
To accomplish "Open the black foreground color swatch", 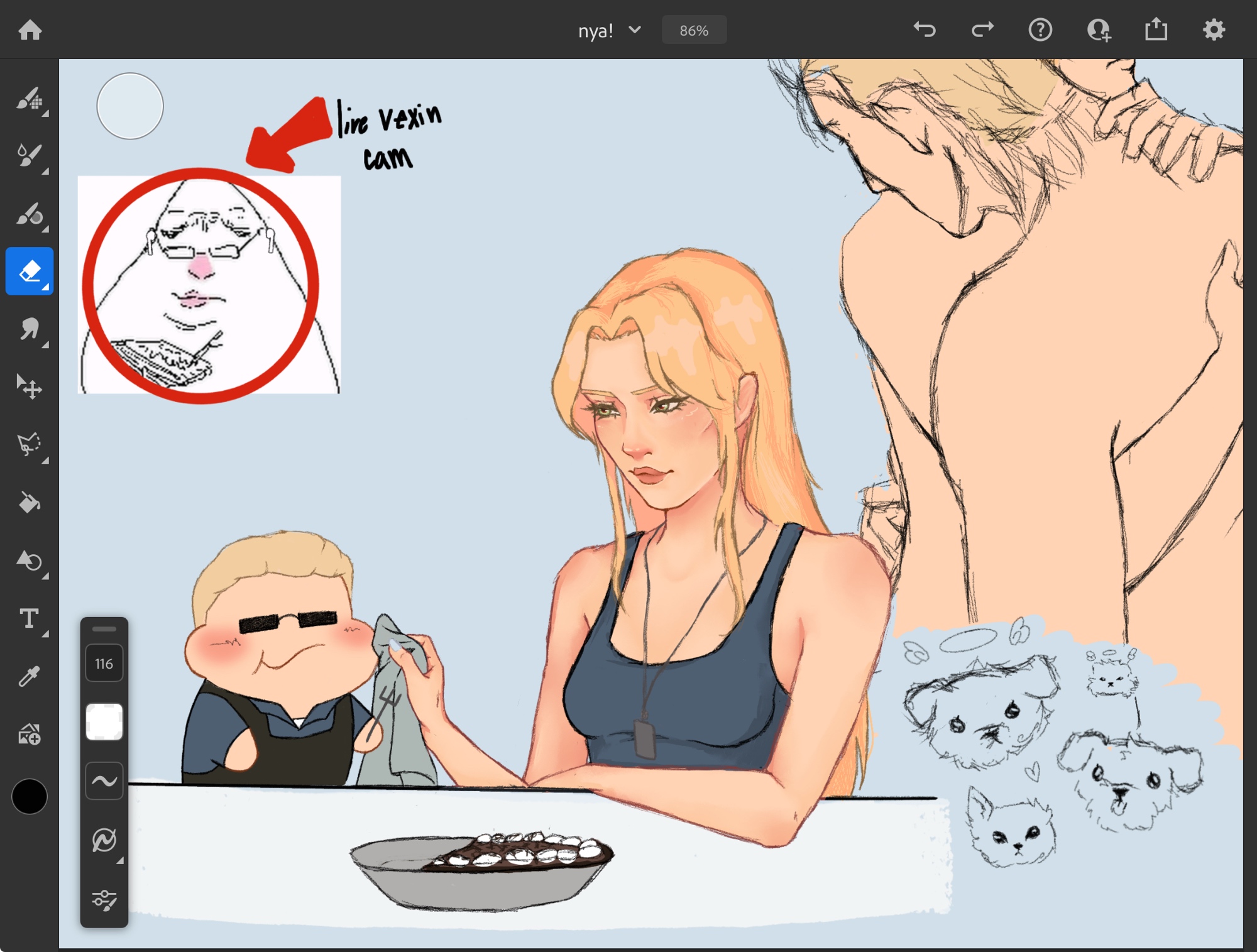I will click(29, 796).
